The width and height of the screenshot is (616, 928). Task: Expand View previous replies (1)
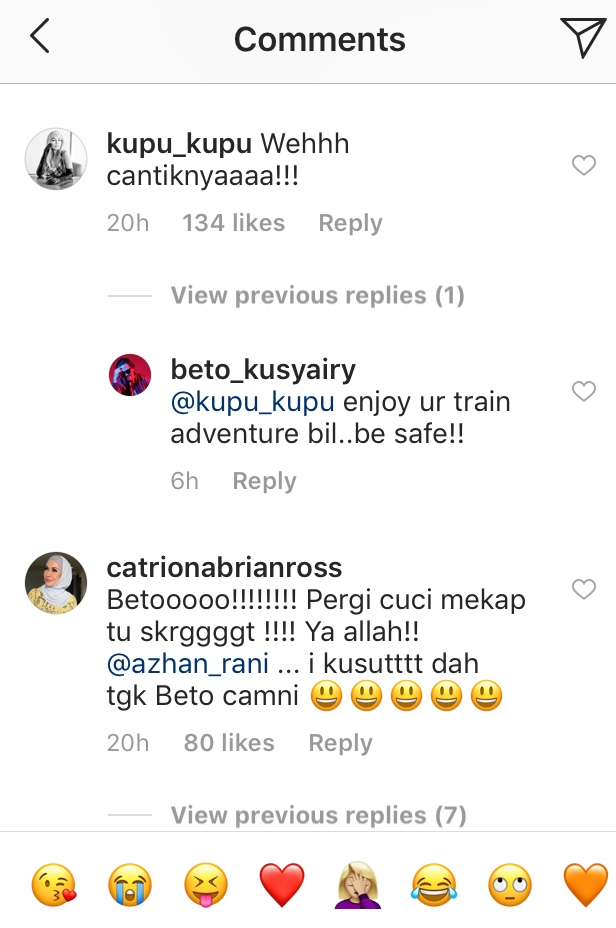coord(317,295)
